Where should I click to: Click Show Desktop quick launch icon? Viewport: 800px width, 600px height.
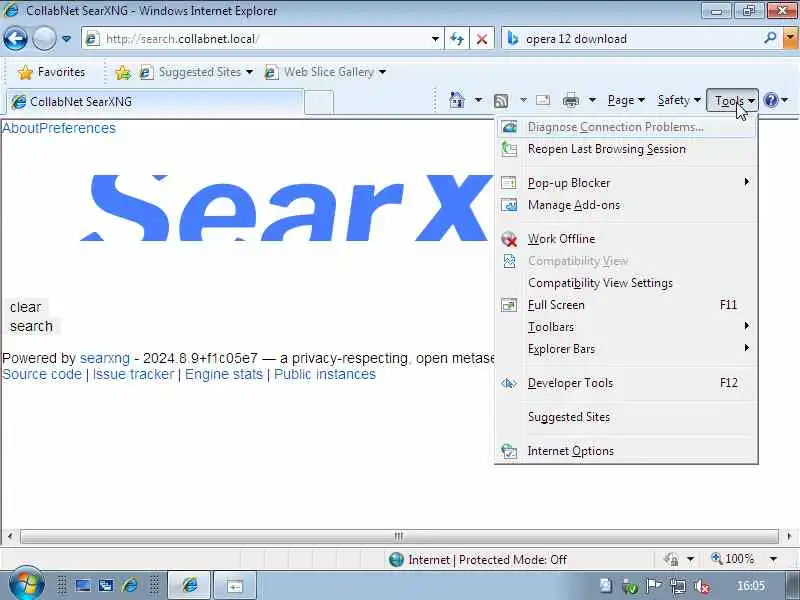(x=83, y=585)
